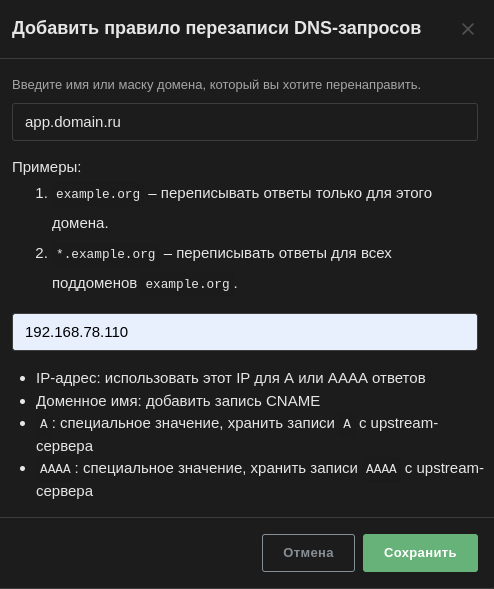Viewport: 494px width, 589px height.
Task: Click the text переписывать ответы для всех
Action: tap(284, 253)
